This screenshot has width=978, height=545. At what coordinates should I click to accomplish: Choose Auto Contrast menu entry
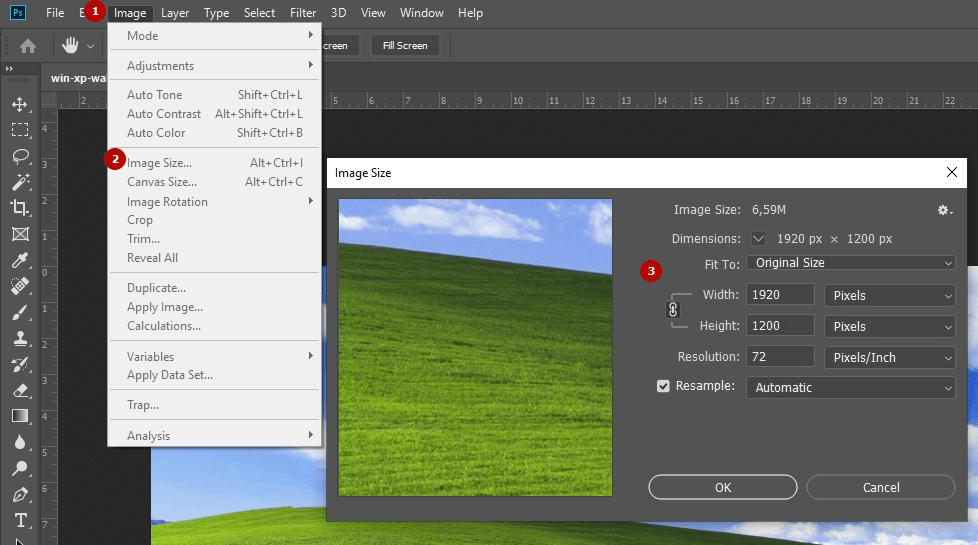point(215,113)
